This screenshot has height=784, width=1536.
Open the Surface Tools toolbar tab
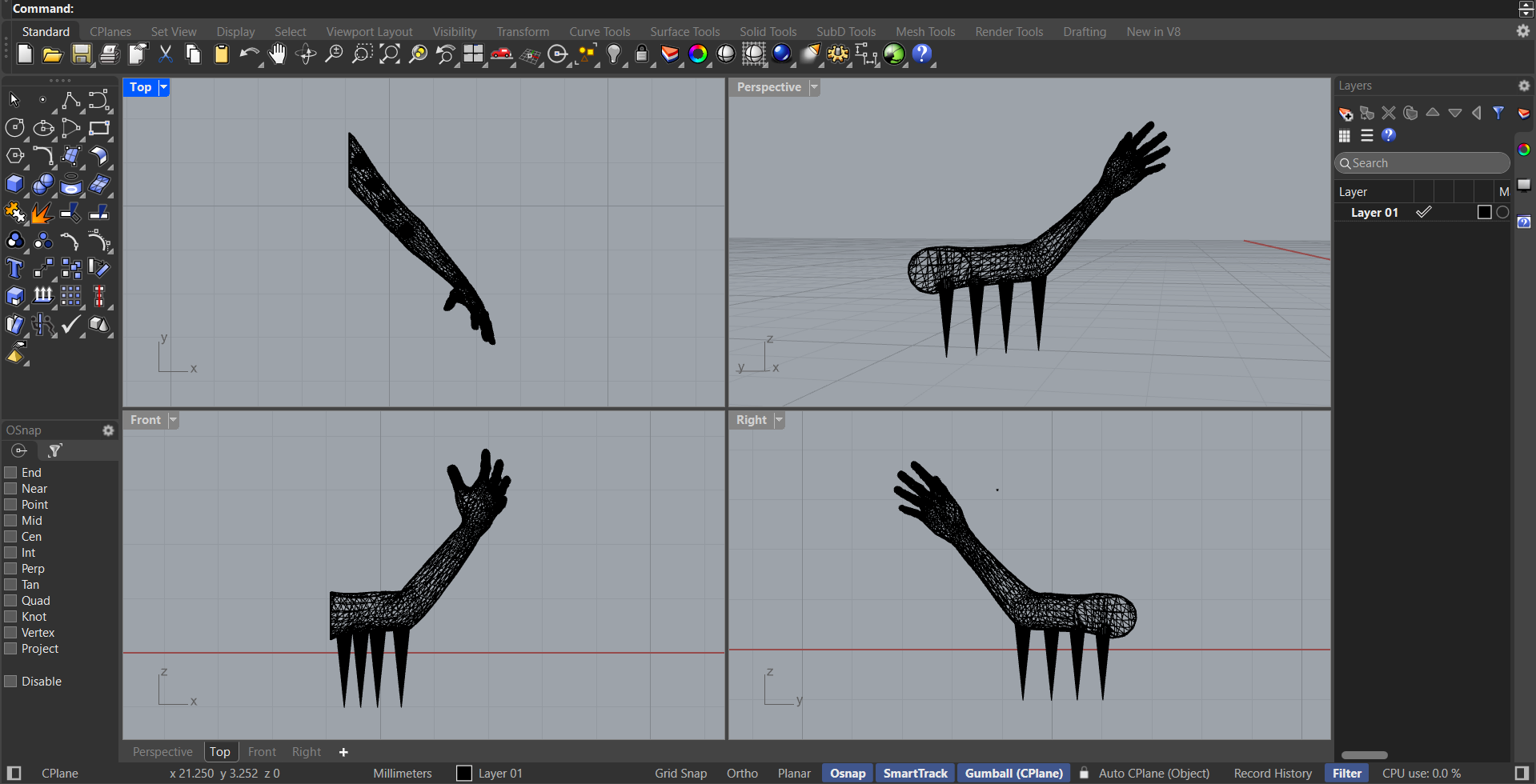coord(684,32)
